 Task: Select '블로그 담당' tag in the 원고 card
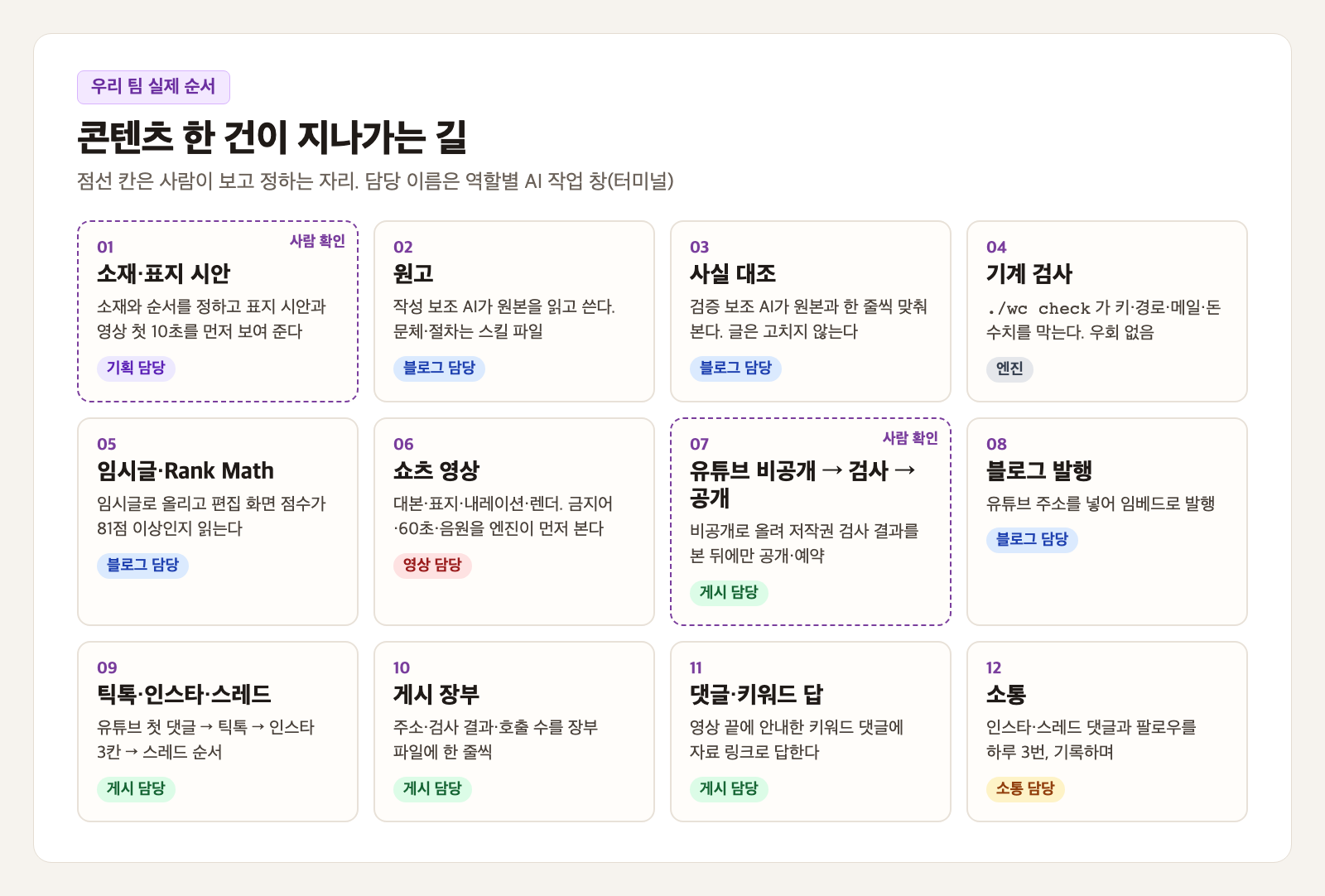(x=439, y=368)
